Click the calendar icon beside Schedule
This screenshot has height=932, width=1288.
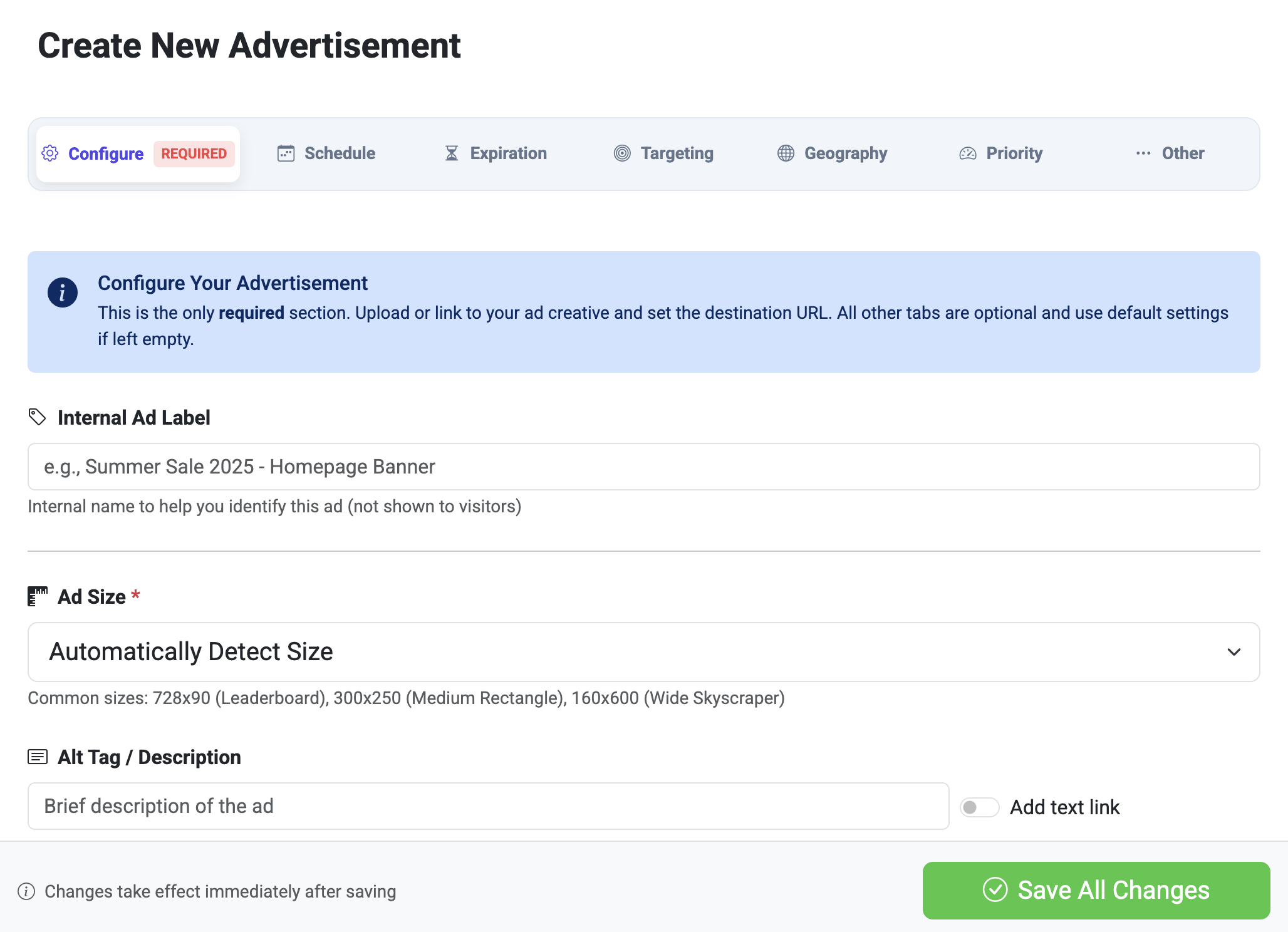click(286, 153)
